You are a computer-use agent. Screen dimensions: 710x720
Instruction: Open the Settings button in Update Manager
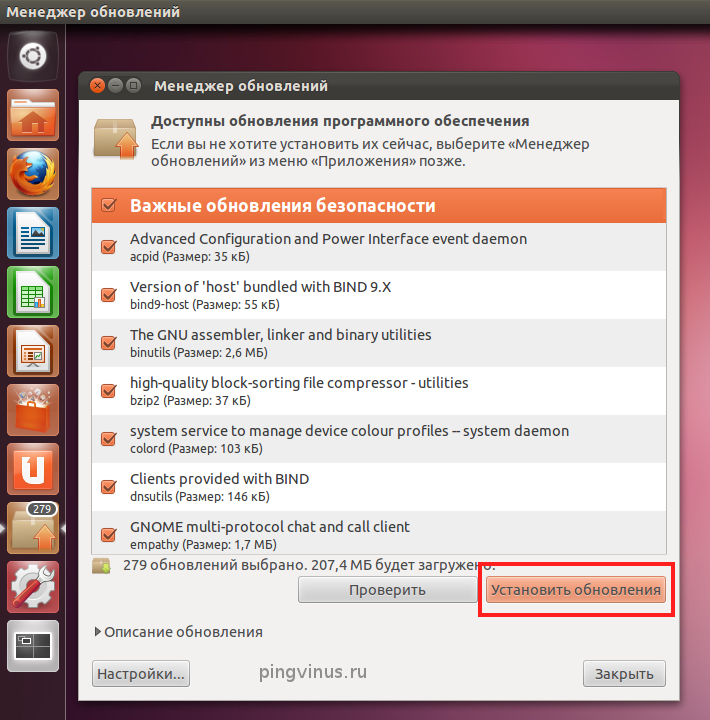(141, 674)
